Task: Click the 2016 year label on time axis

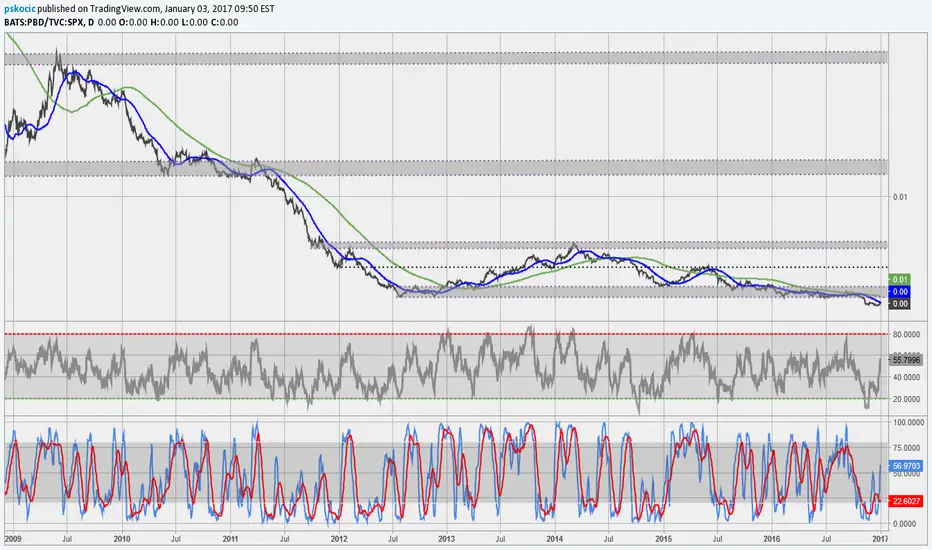Action: [x=772, y=539]
